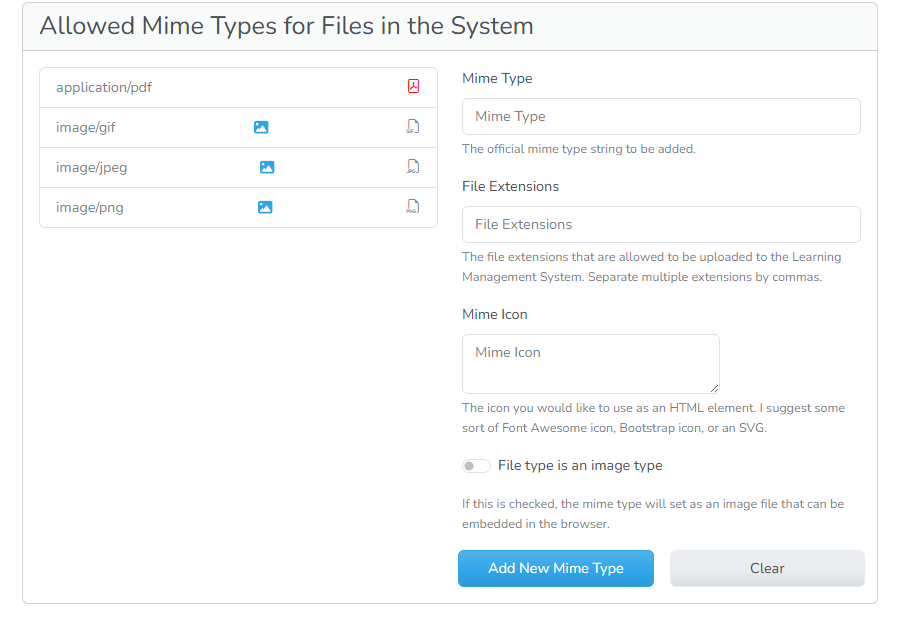Focus the Mime Type text field

coord(661,117)
